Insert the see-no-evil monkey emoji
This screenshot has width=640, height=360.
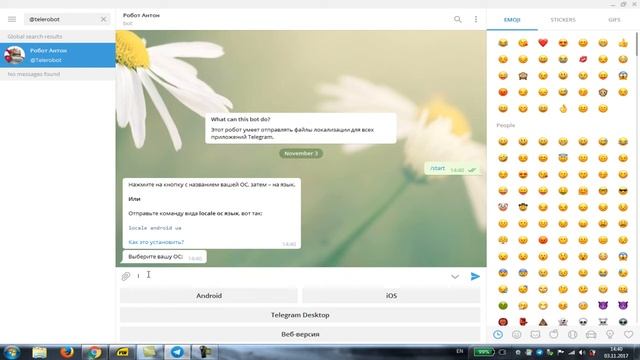[x=523, y=76]
